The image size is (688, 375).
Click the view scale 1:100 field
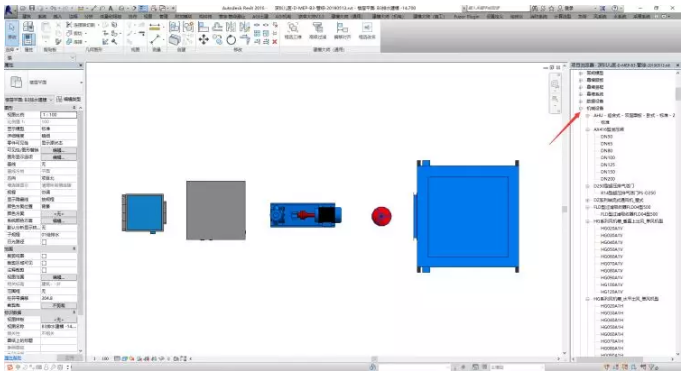point(59,114)
